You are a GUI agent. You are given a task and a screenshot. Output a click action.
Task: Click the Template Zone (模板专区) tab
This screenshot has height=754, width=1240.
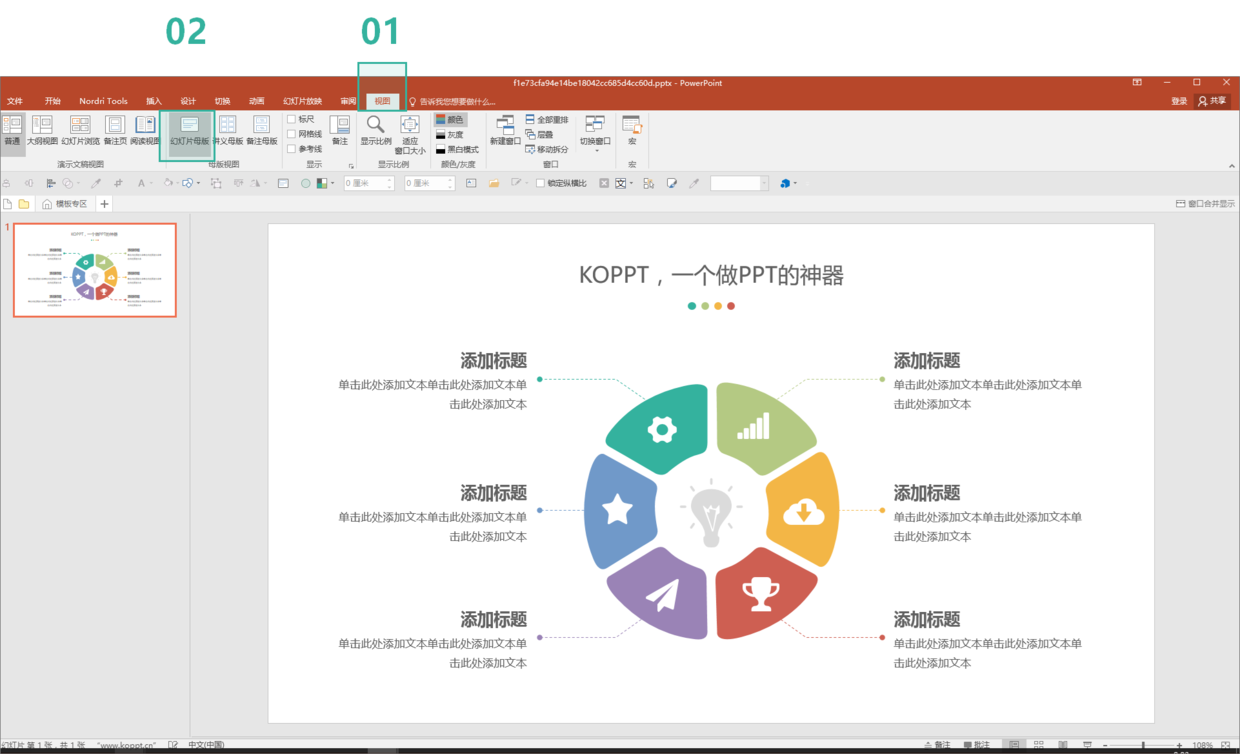click(x=64, y=204)
